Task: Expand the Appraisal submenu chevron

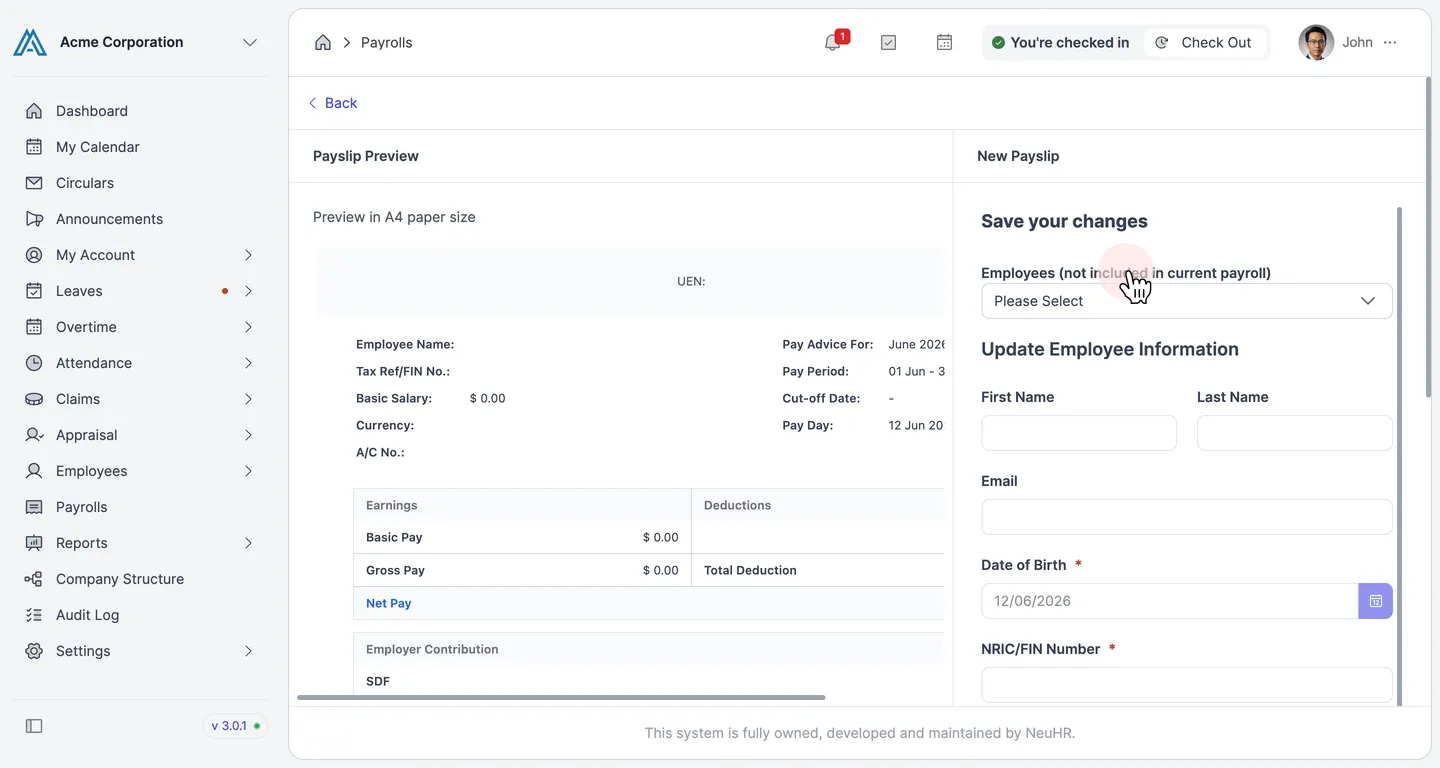Action: click(x=248, y=435)
